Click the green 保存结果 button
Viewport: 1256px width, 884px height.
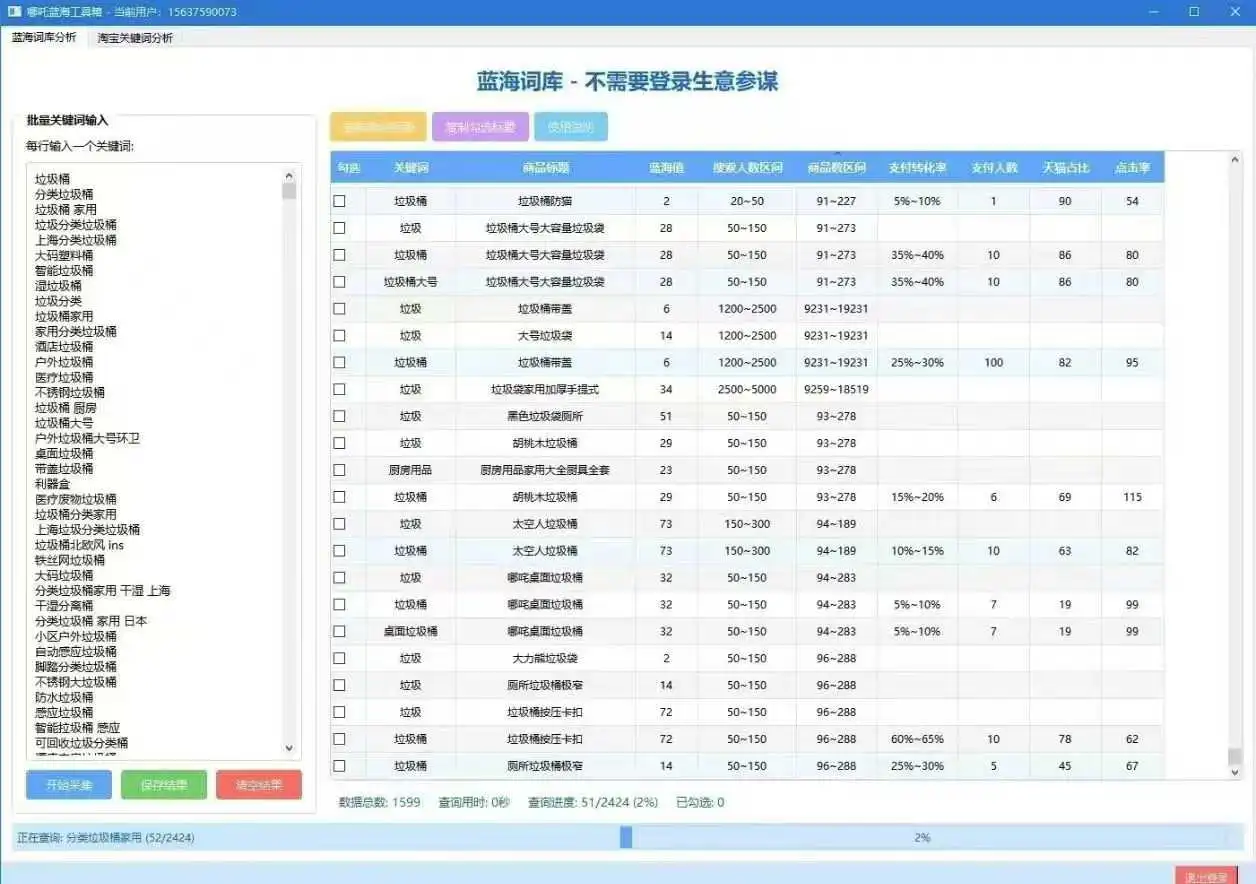164,785
